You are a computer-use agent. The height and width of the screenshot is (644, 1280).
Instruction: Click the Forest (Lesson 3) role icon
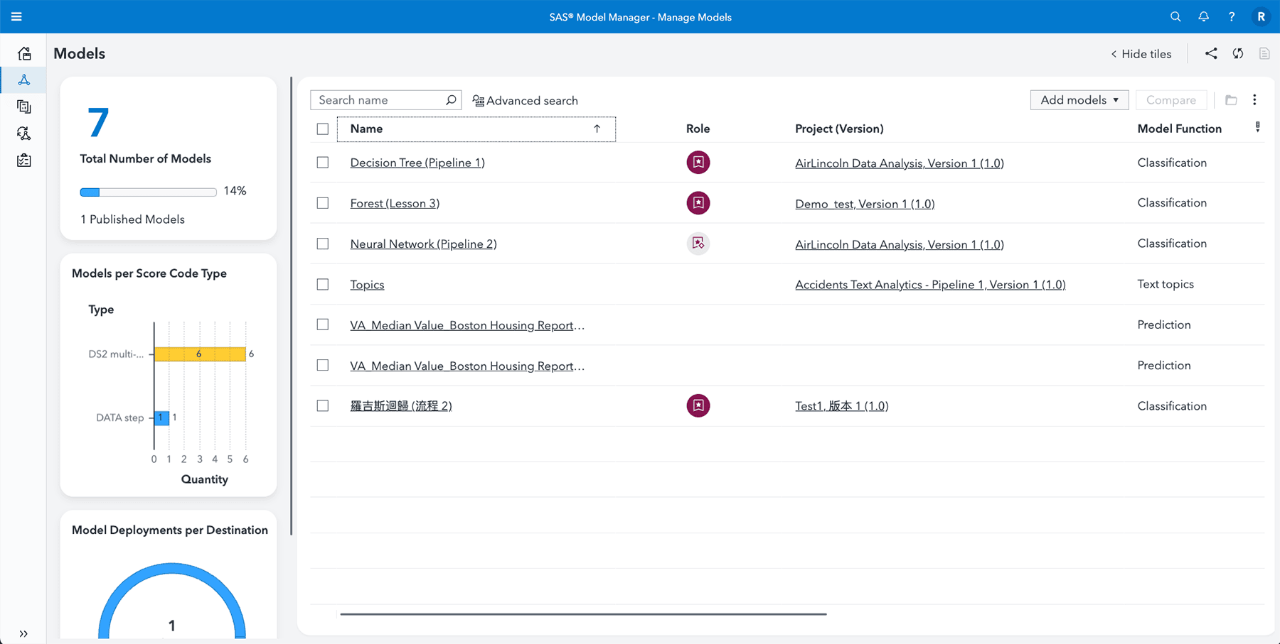click(x=698, y=203)
